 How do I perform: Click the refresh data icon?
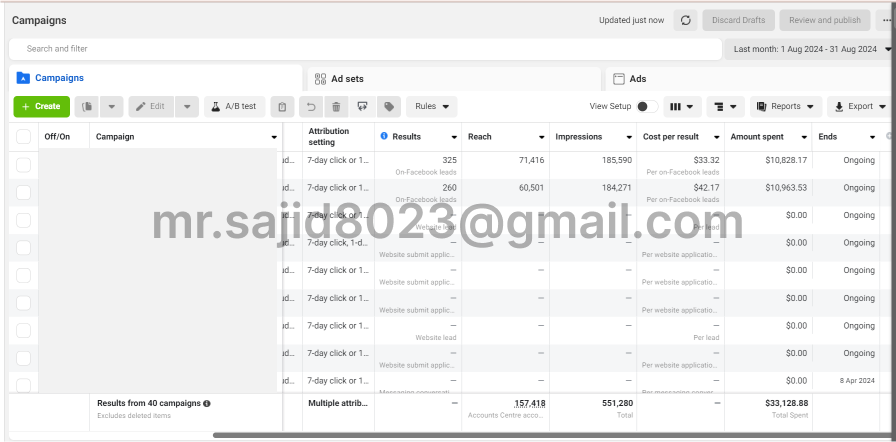[x=686, y=20]
